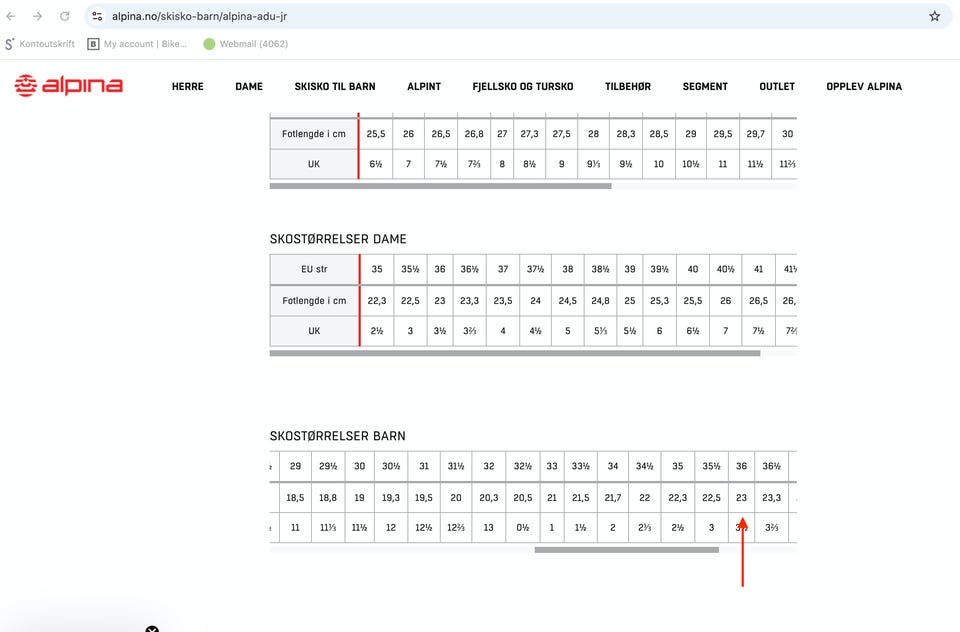The width and height of the screenshot is (960, 632).
Task: Click EU size 40 in Dame table
Action: [692, 269]
